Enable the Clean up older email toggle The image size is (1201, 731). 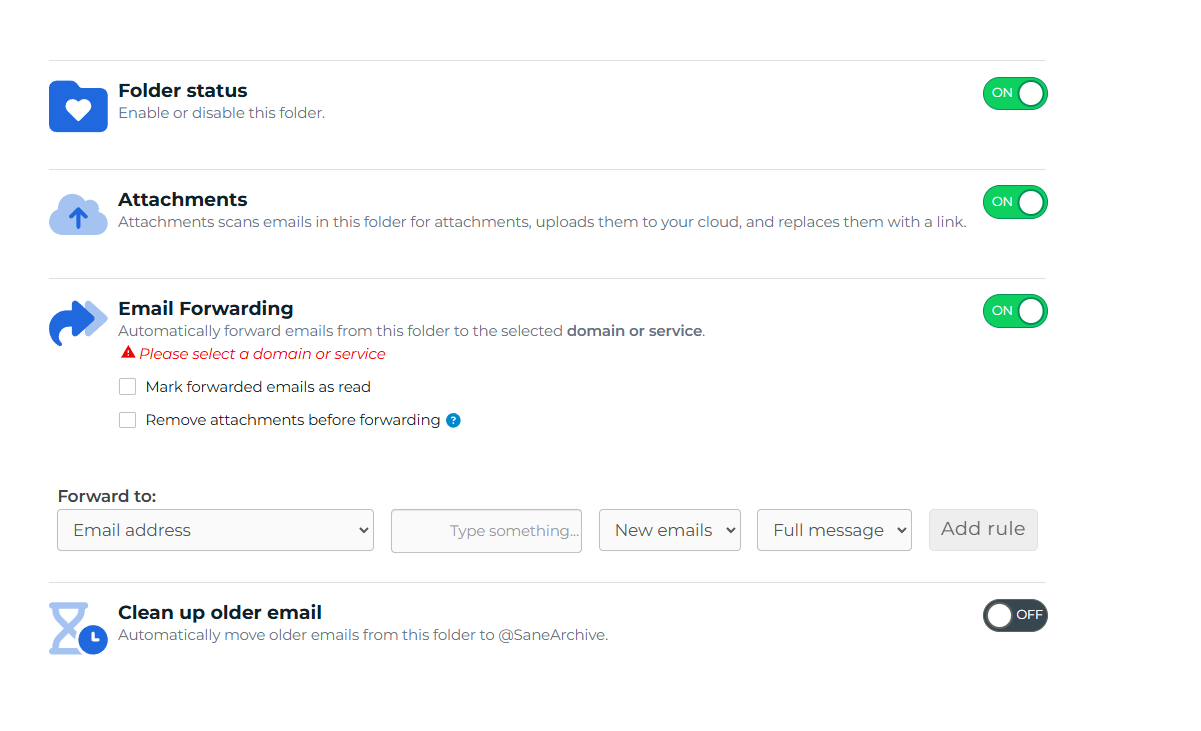click(x=1014, y=615)
